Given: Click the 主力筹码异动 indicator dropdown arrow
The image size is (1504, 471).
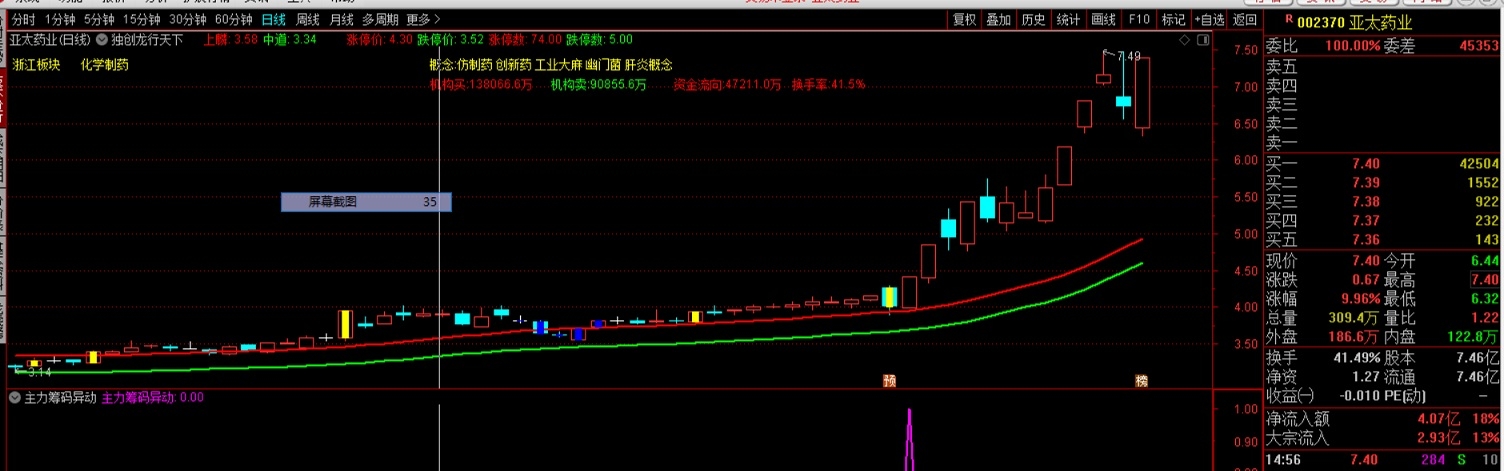Looking at the screenshot, I should pyautogui.click(x=14, y=397).
